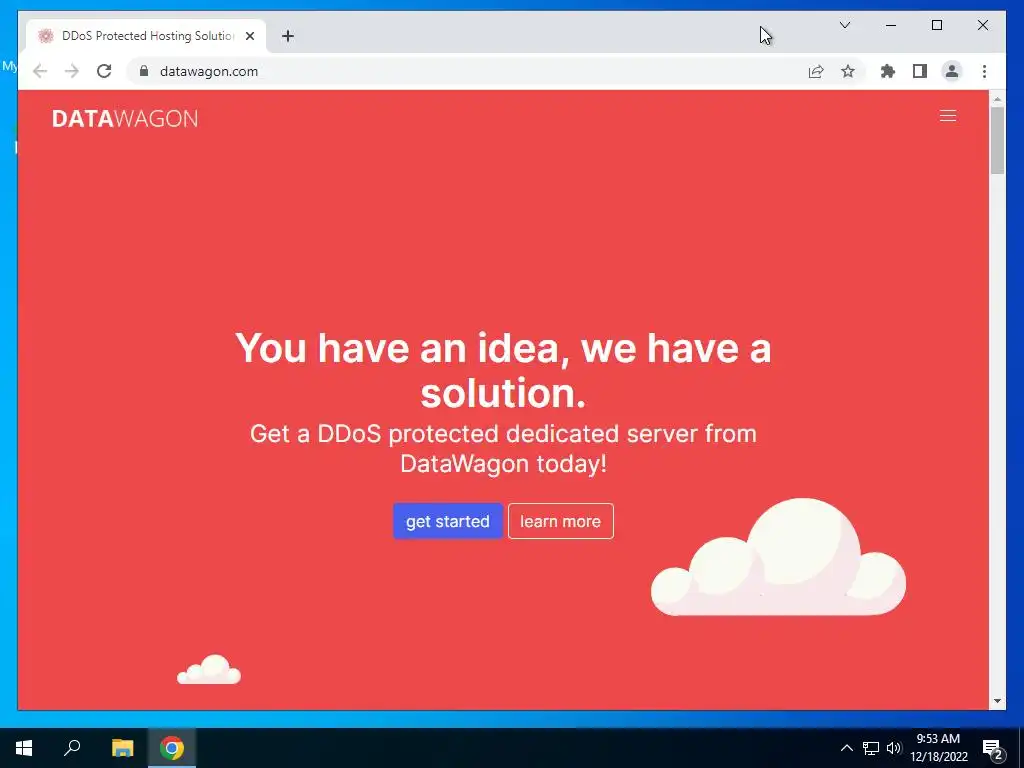Open clock and date flyout
The image size is (1024, 768).
pyautogui.click(x=938, y=748)
